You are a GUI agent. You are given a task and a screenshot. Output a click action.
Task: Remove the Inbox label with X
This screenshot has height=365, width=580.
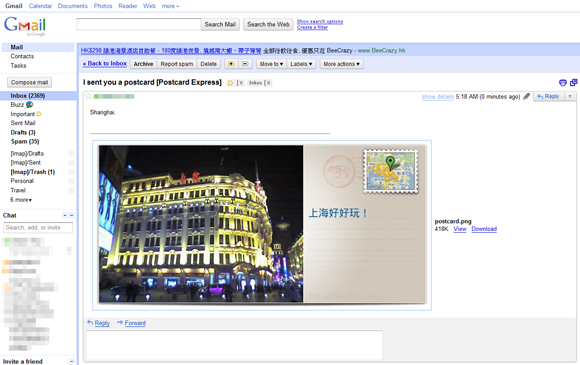[x=269, y=83]
